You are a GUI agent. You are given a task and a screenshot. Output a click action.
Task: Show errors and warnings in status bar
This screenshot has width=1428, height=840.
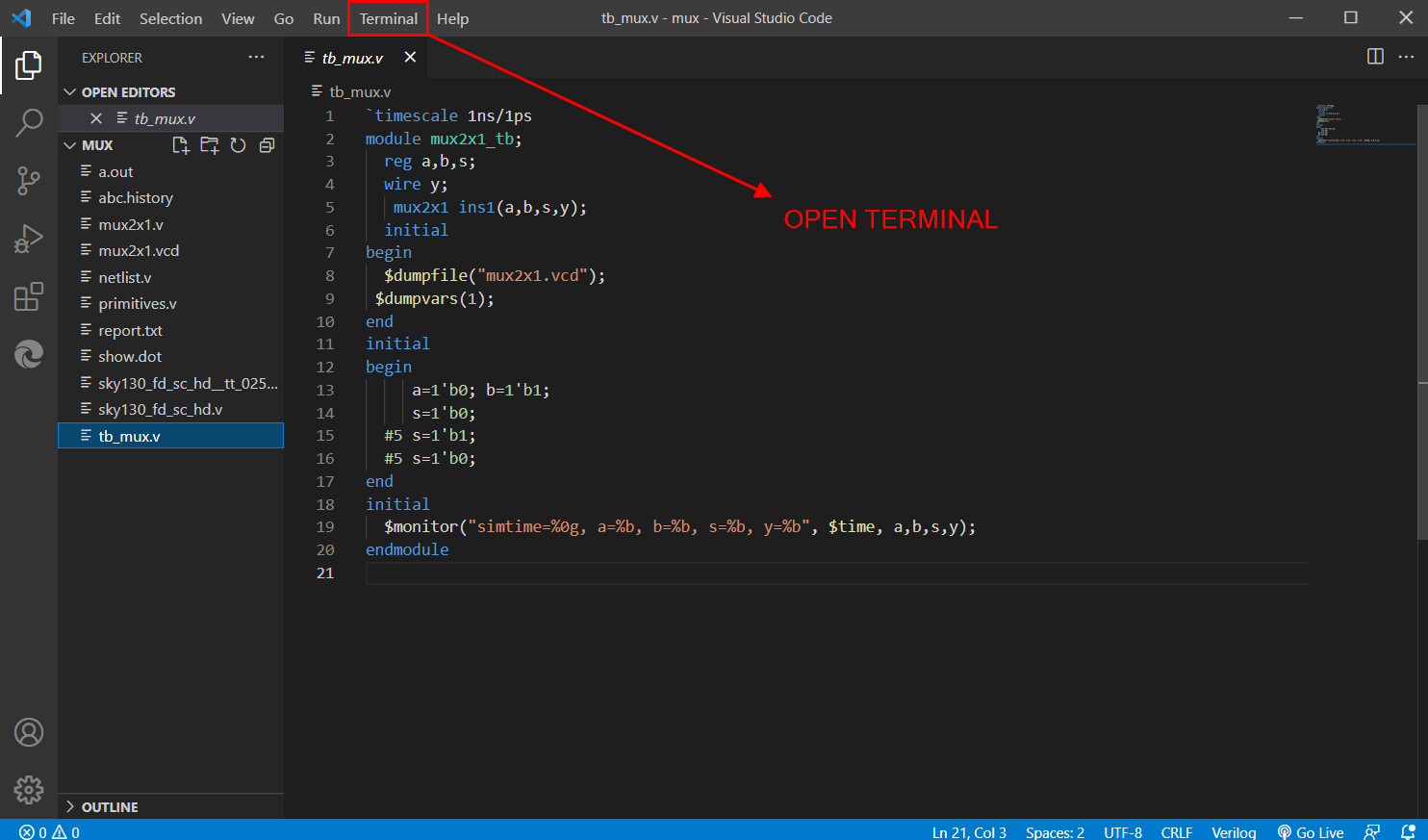click(50, 832)
